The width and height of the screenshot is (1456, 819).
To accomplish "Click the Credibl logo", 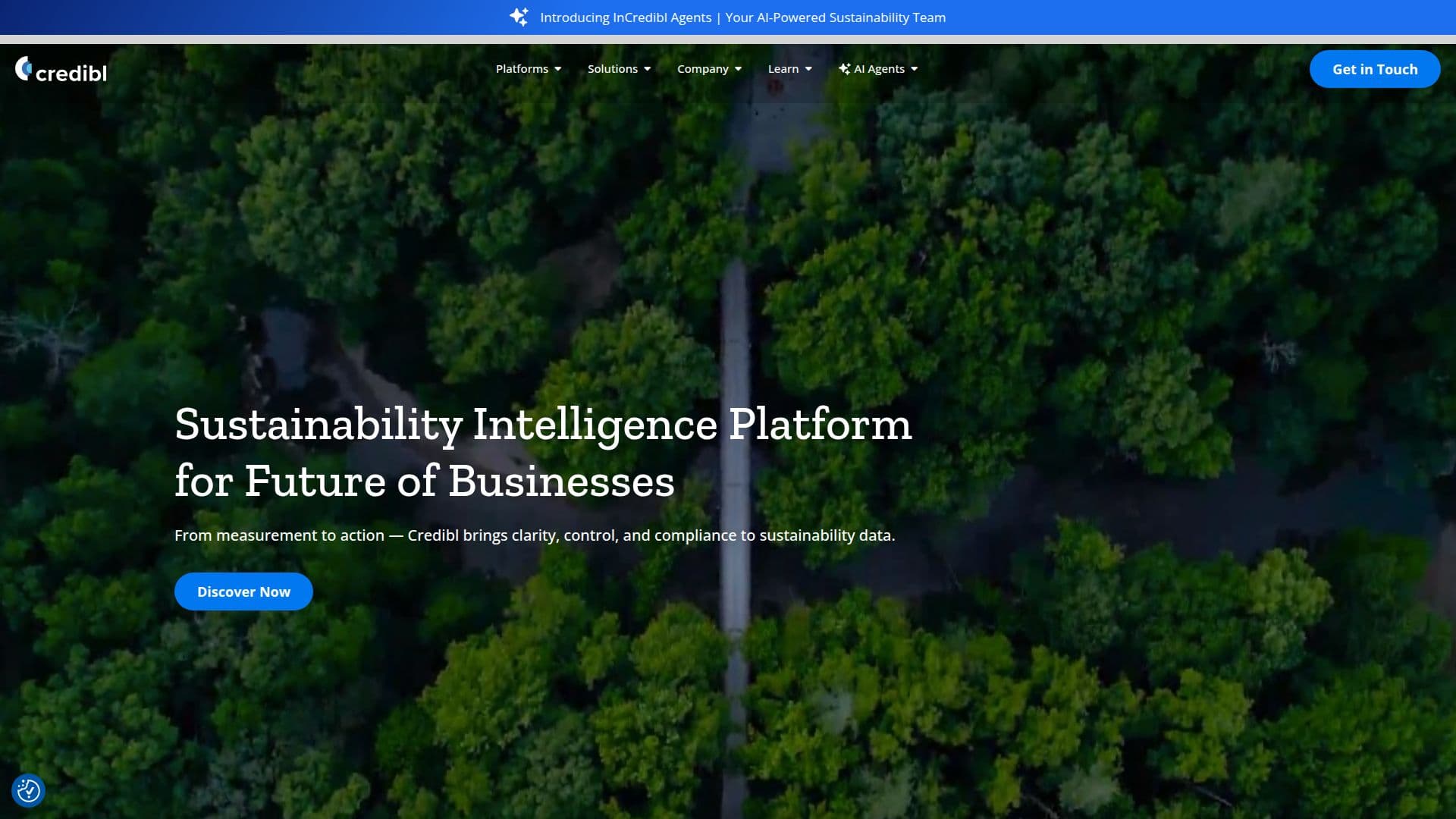I will click(x=61, y=70).
